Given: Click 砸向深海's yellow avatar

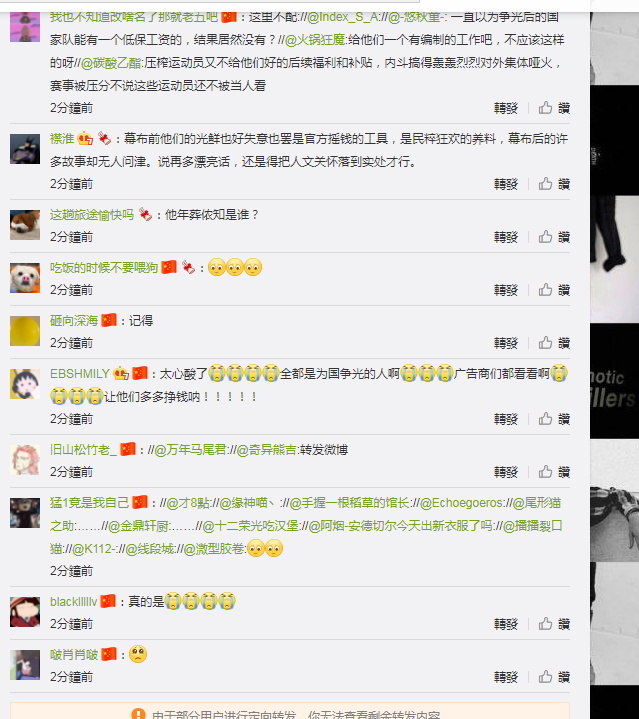Looking at the screenshot, I should 25,331.
